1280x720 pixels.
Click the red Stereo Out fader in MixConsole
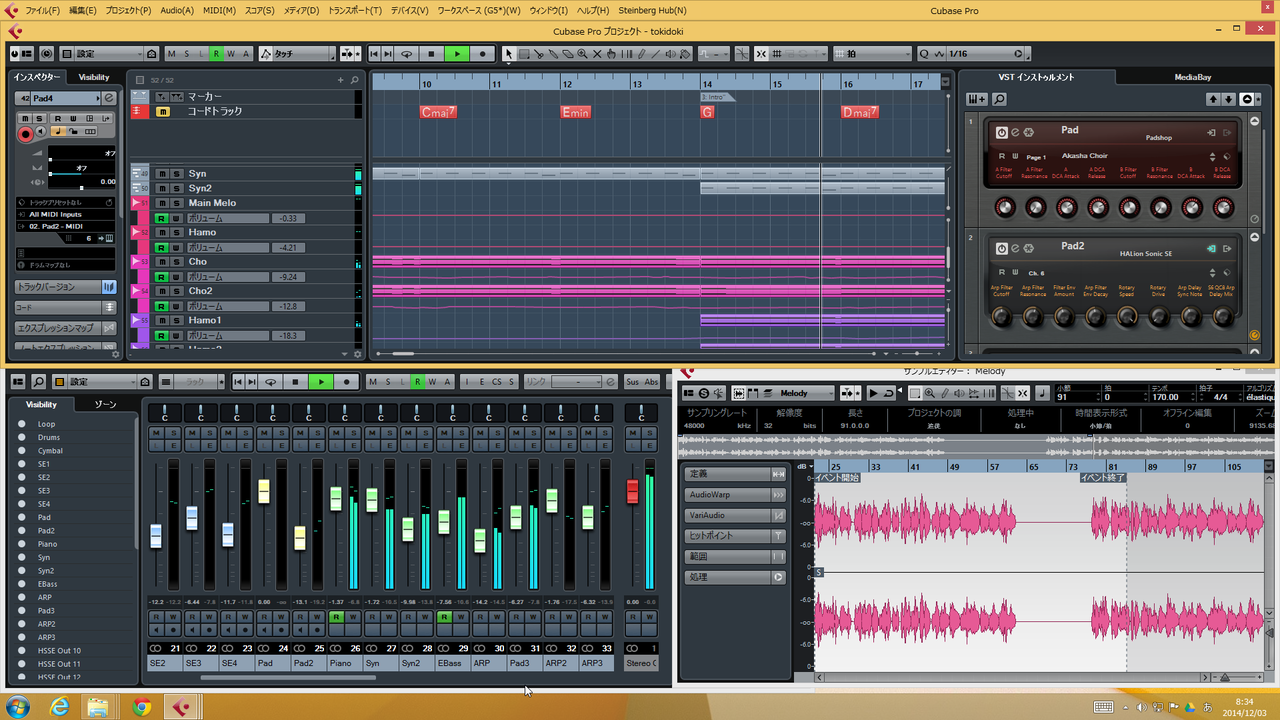coord(632,491)
